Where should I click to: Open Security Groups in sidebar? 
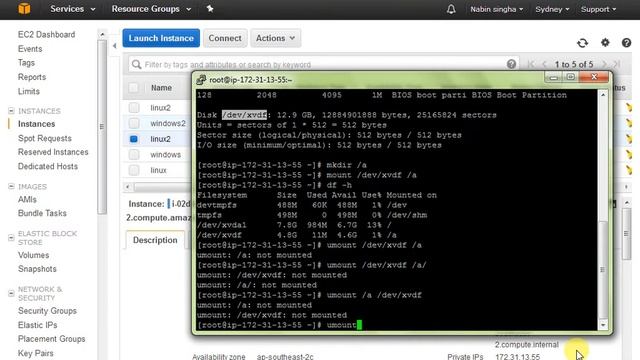point(47,311)
